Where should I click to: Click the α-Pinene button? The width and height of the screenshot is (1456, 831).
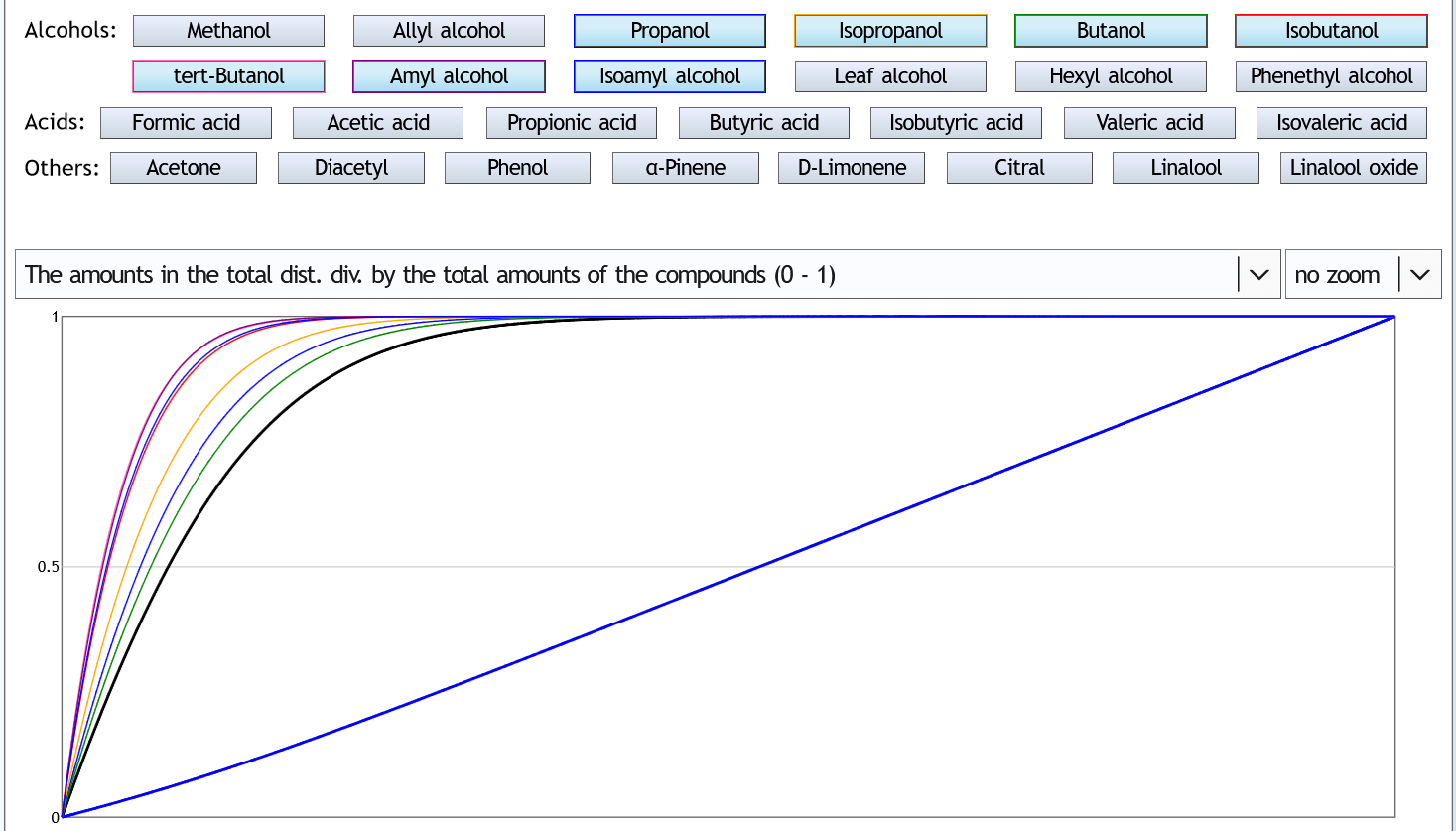pyautogui.click(x=686, y=168)
